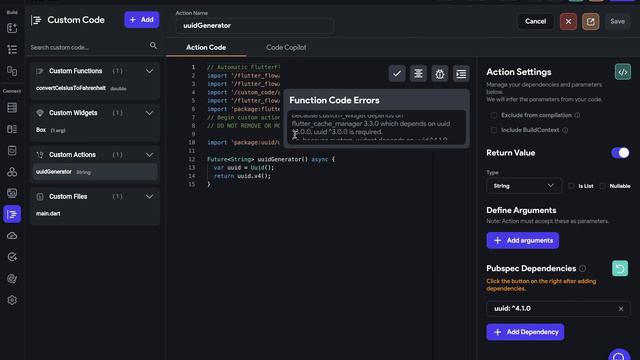Click the orange open-in-editor icon

pos(591,21)
